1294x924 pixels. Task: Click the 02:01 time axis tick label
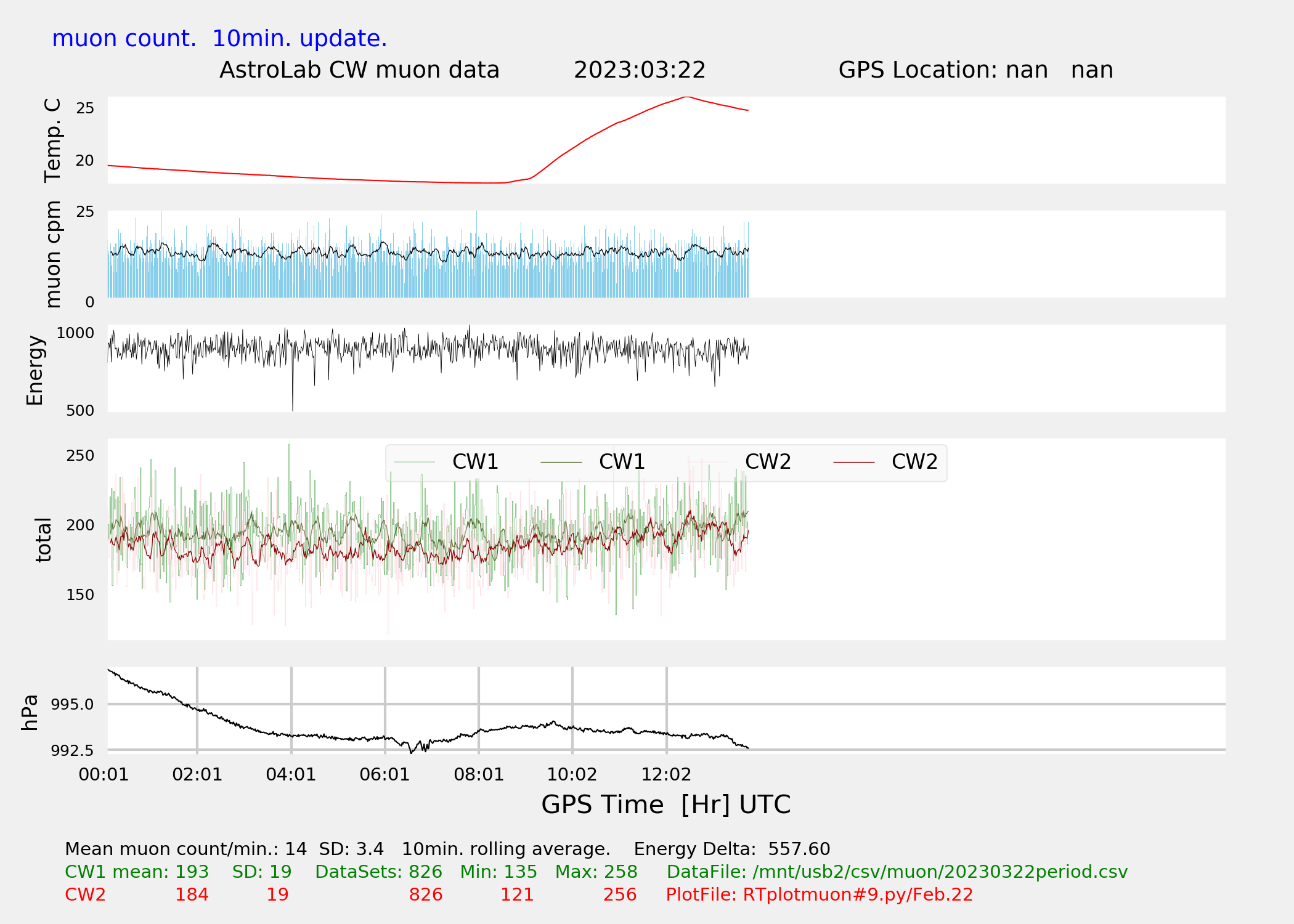pyautogui.click(x=197, y=774)
